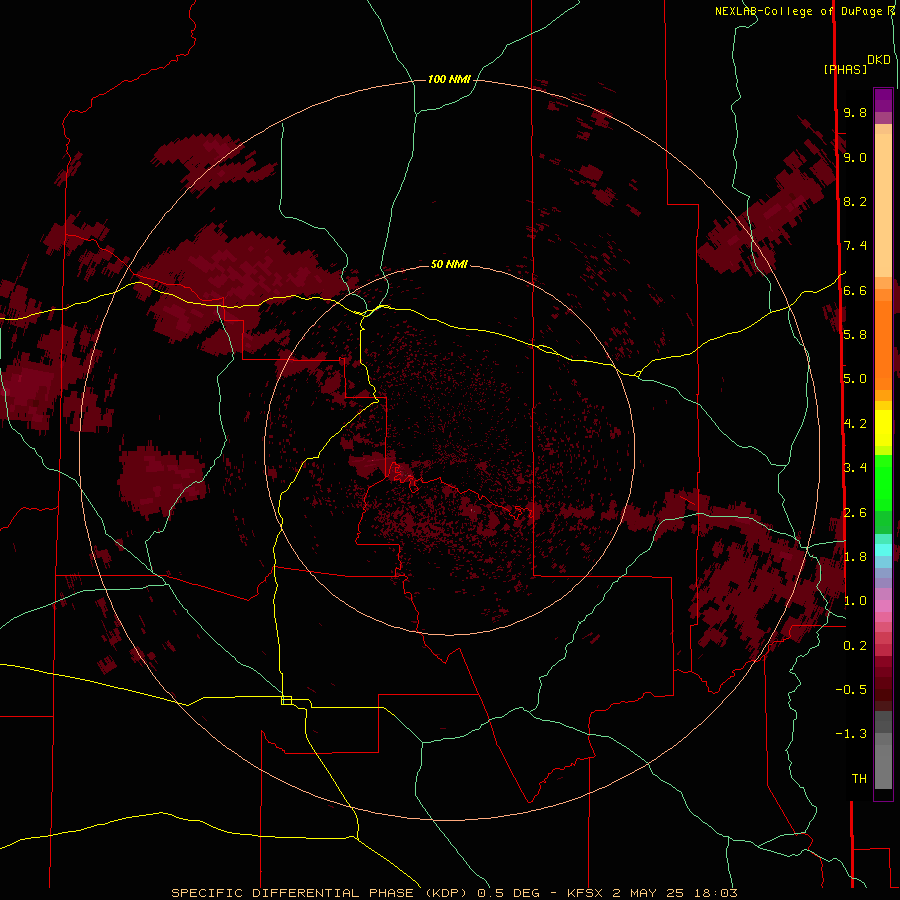
Task: Select the 8.2 value on the legend
Action: [855, 201]
